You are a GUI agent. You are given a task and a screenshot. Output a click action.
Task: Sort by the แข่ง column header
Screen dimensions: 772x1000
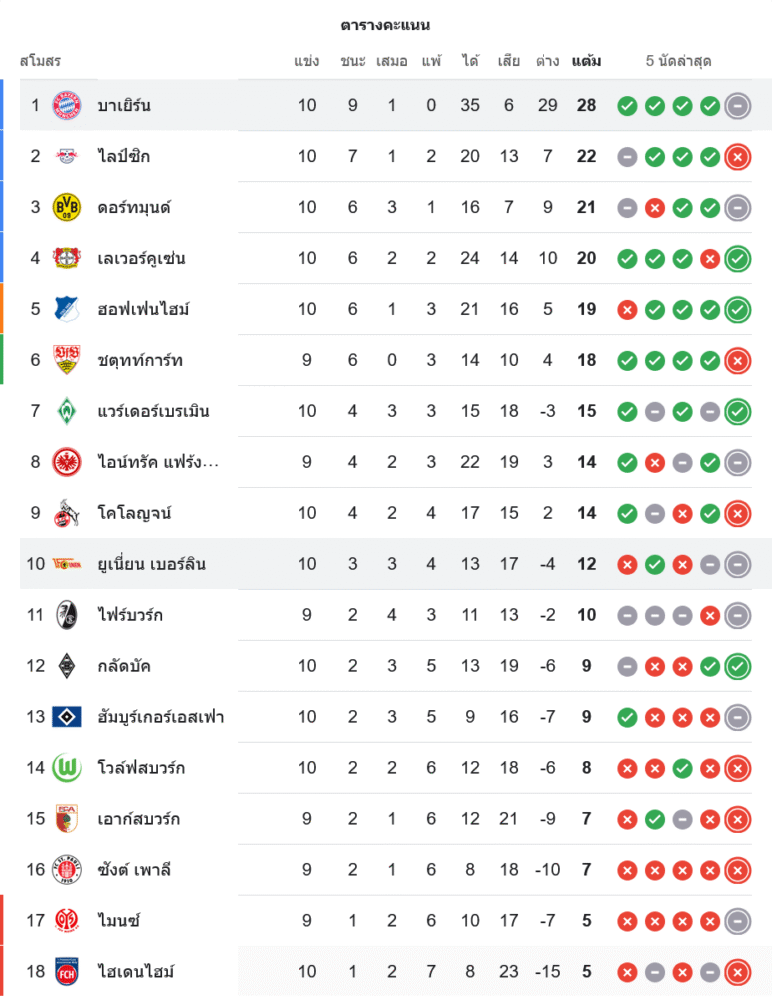coord(307,61)
